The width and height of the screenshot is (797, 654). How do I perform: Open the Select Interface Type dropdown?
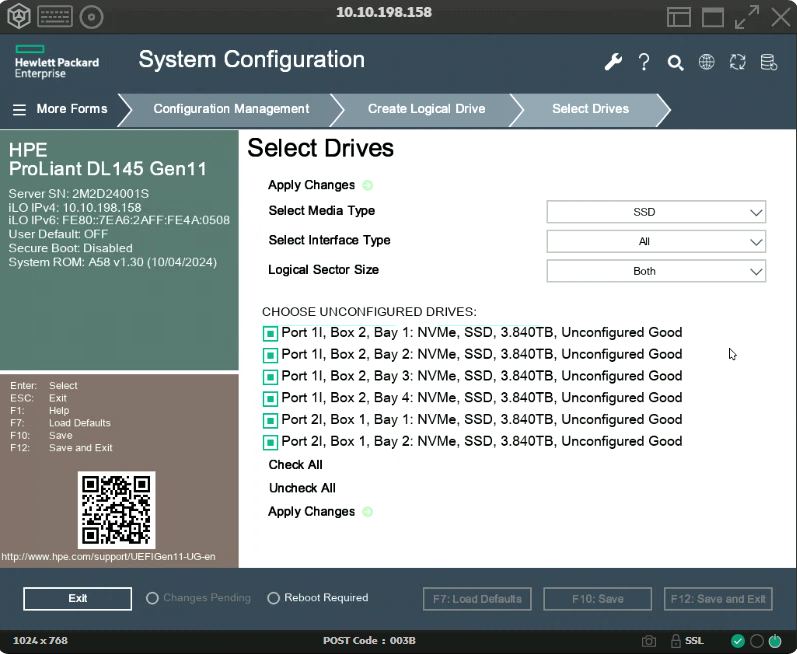click(656, 241)
